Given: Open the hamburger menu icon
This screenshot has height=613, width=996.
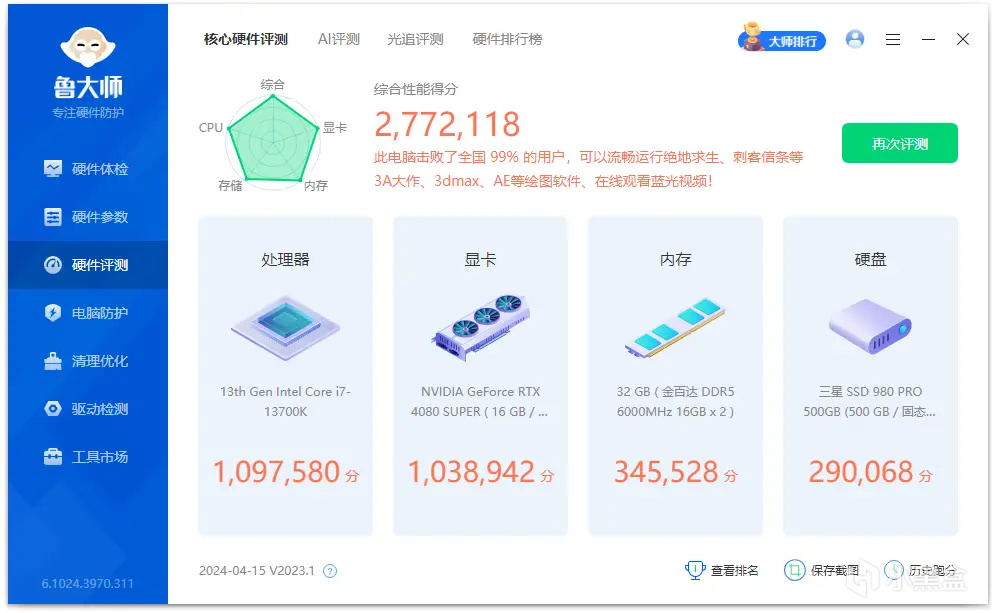Looking at the screenshot, I should (893, 40).
